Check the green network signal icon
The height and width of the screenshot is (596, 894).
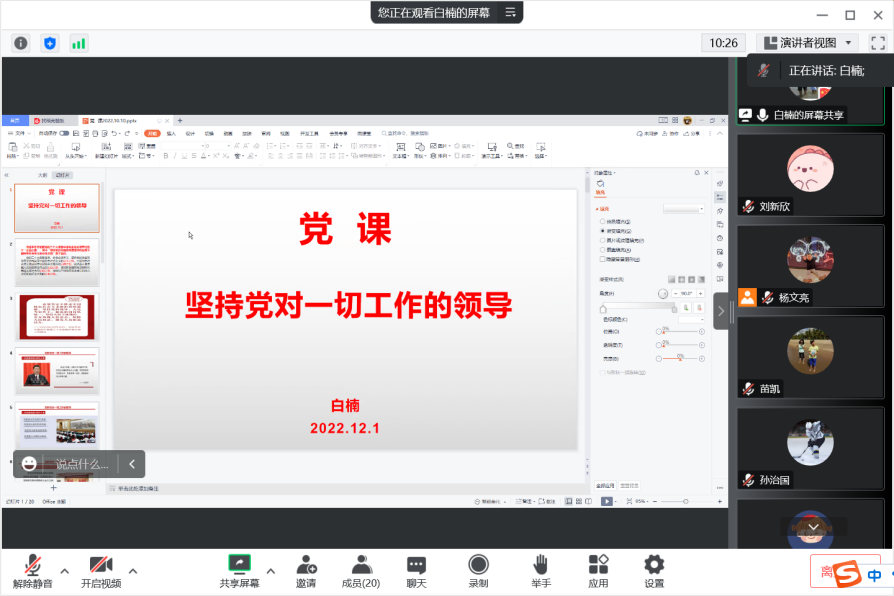[x=78, y=43]
